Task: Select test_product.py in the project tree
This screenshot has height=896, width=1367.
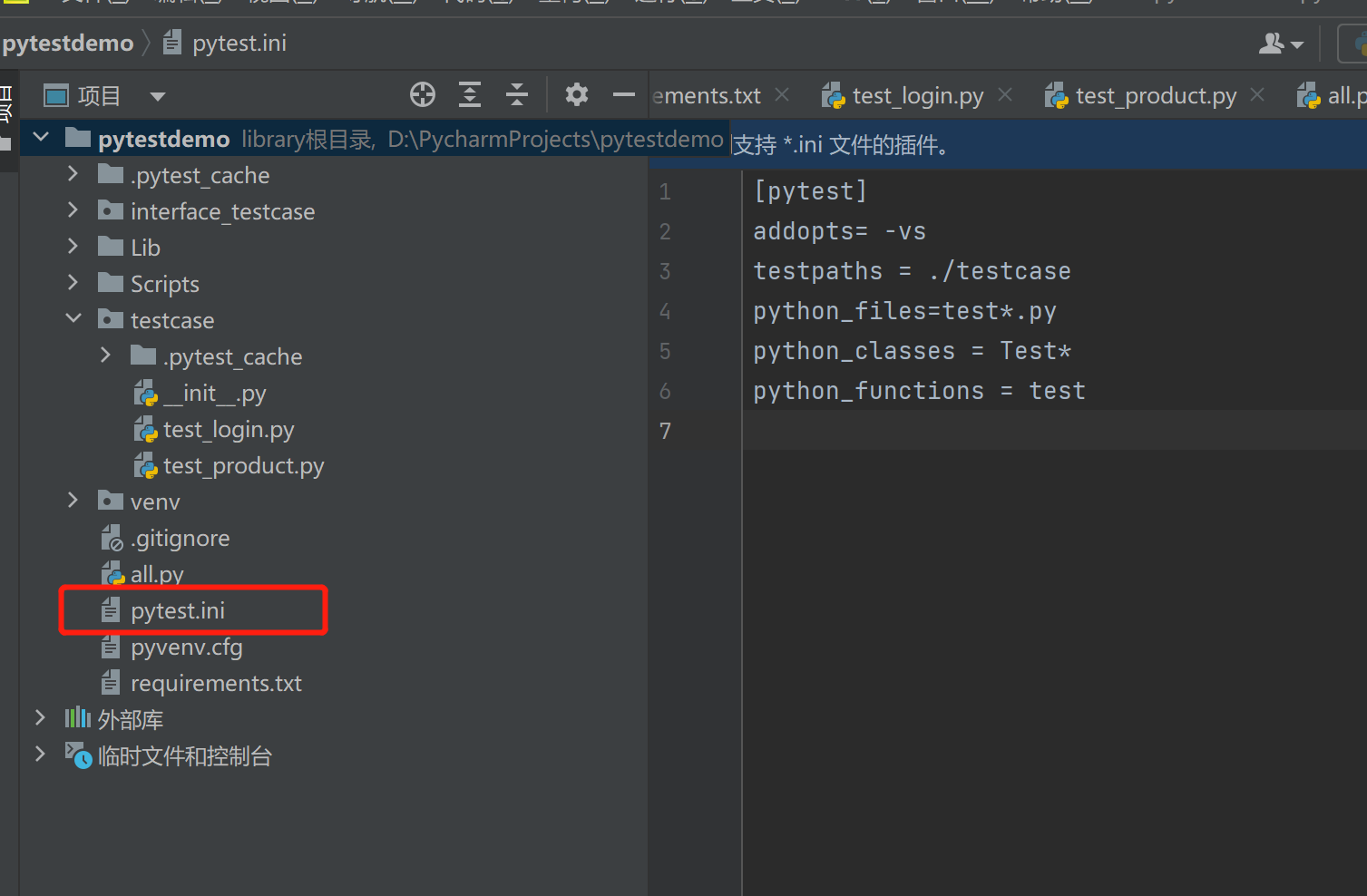Action: [243, 466]
